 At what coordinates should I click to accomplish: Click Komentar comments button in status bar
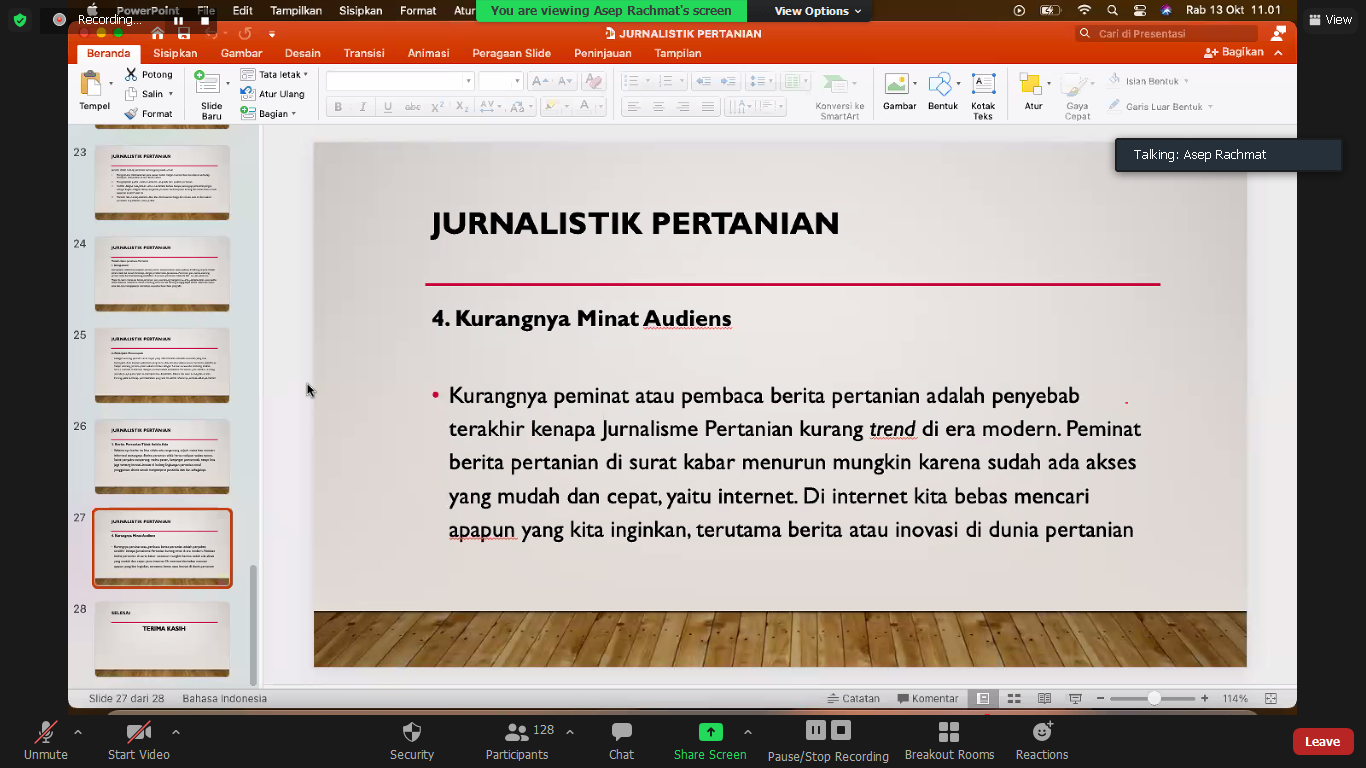coord(927,698)
